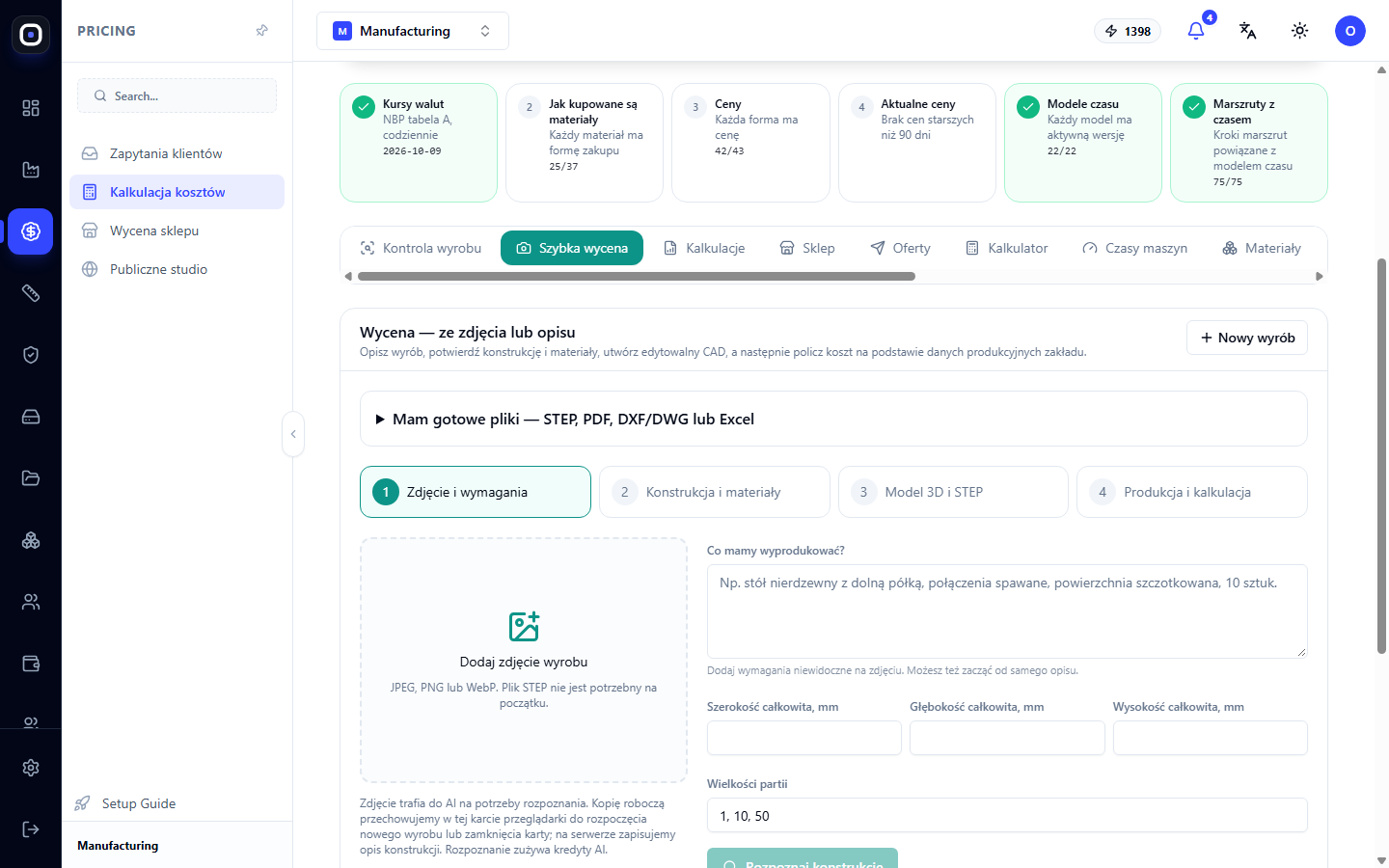The image size is (1389, 868).
Task: Select the Materiały tab
Action: click(1262, 248)
